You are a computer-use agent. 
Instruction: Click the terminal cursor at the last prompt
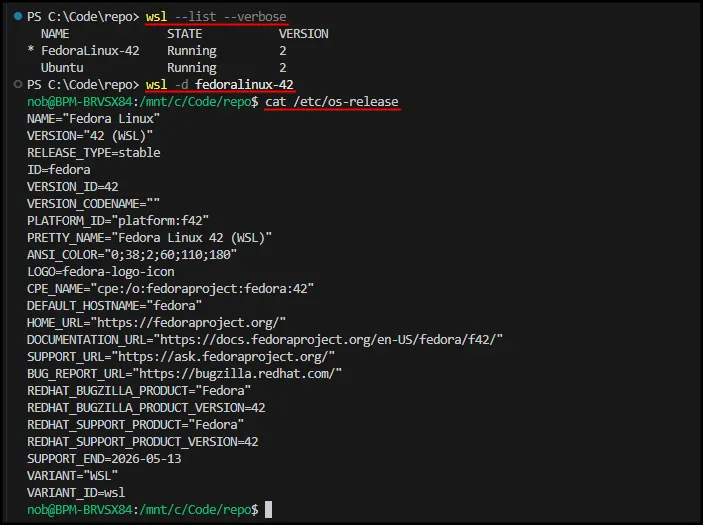267,509
